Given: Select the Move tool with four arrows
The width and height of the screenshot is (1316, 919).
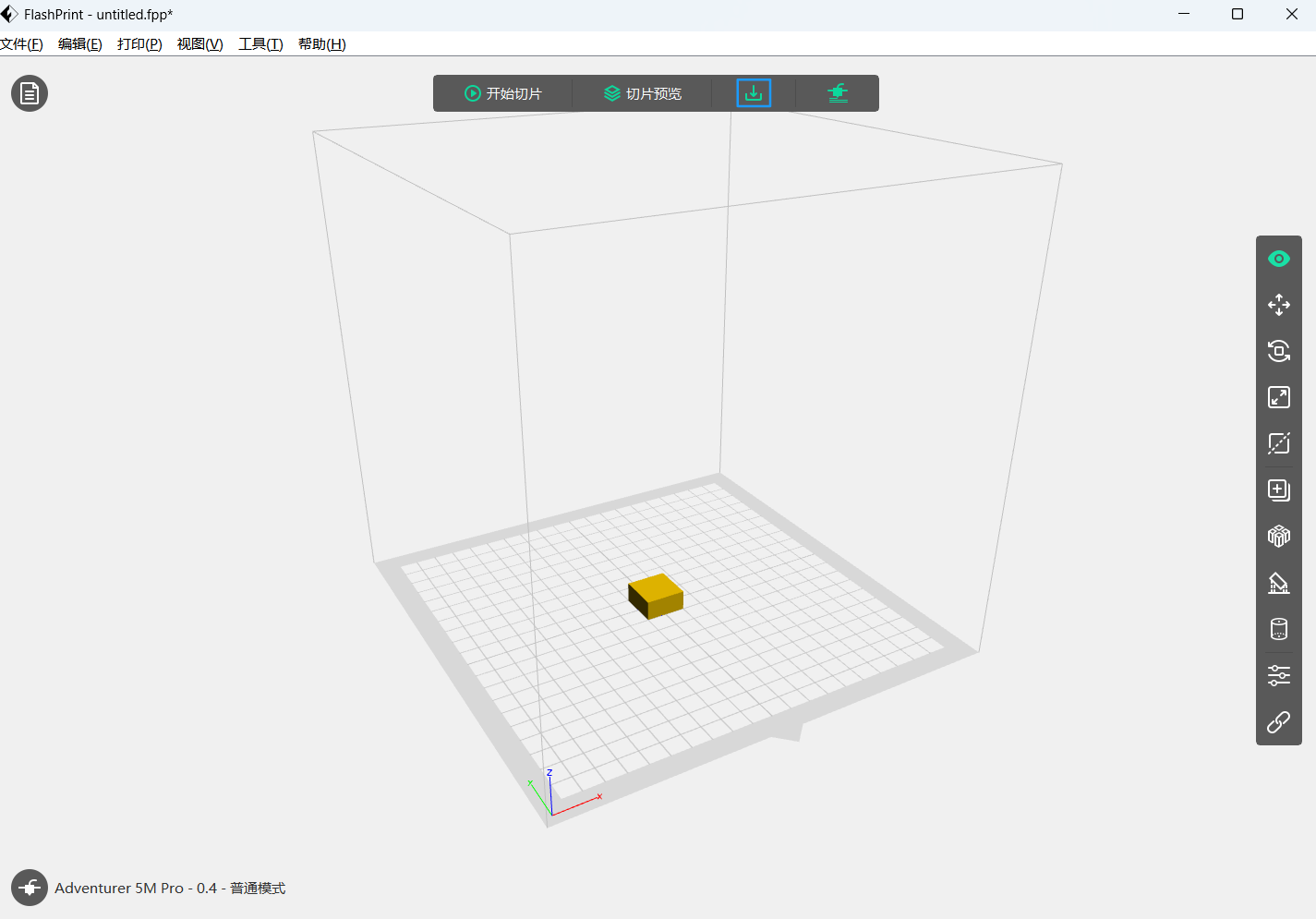Looking at the screenshot, I should tap(1278, 305).
